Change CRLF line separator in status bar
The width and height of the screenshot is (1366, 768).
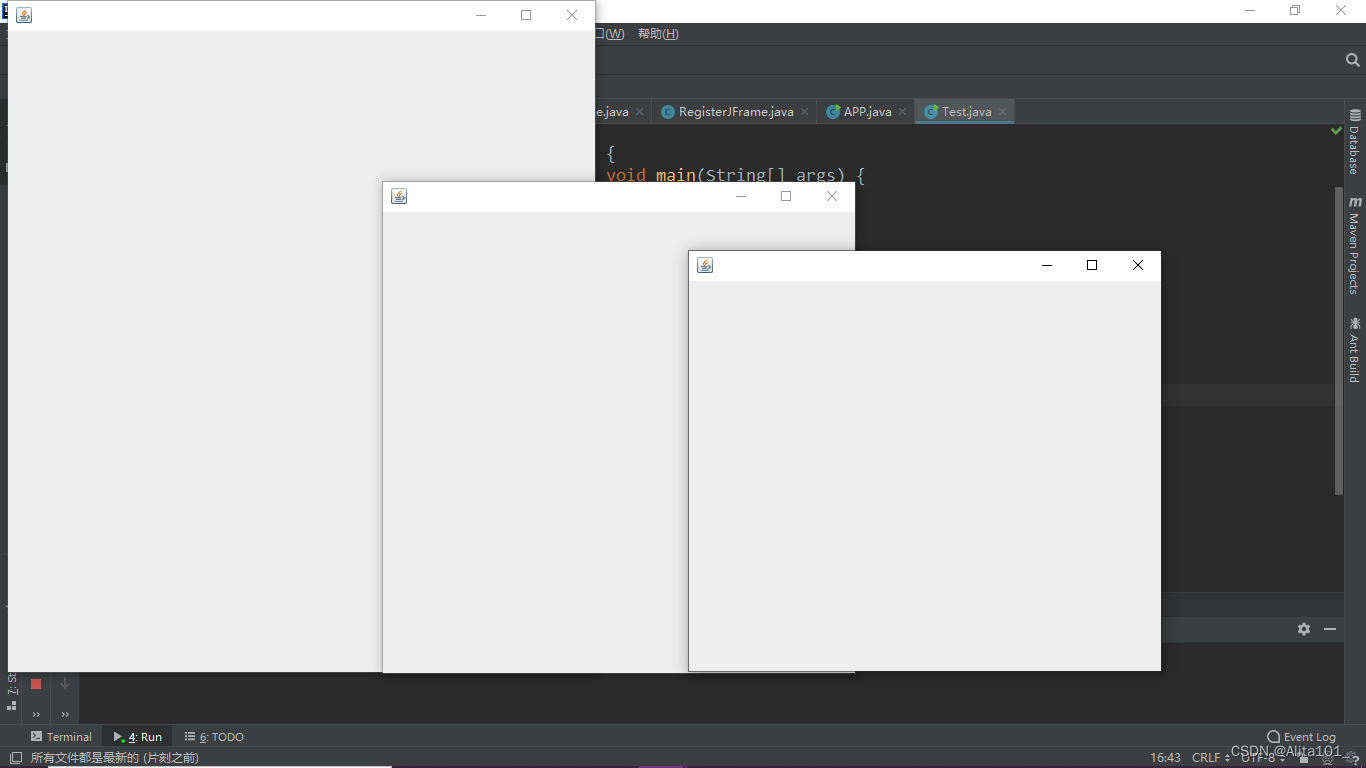[1211, 758]
